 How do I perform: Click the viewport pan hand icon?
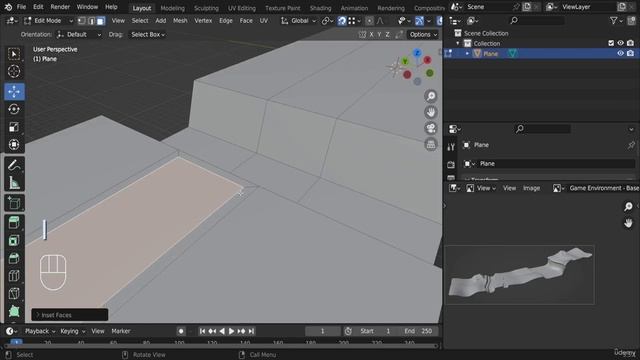click(431, 112)
